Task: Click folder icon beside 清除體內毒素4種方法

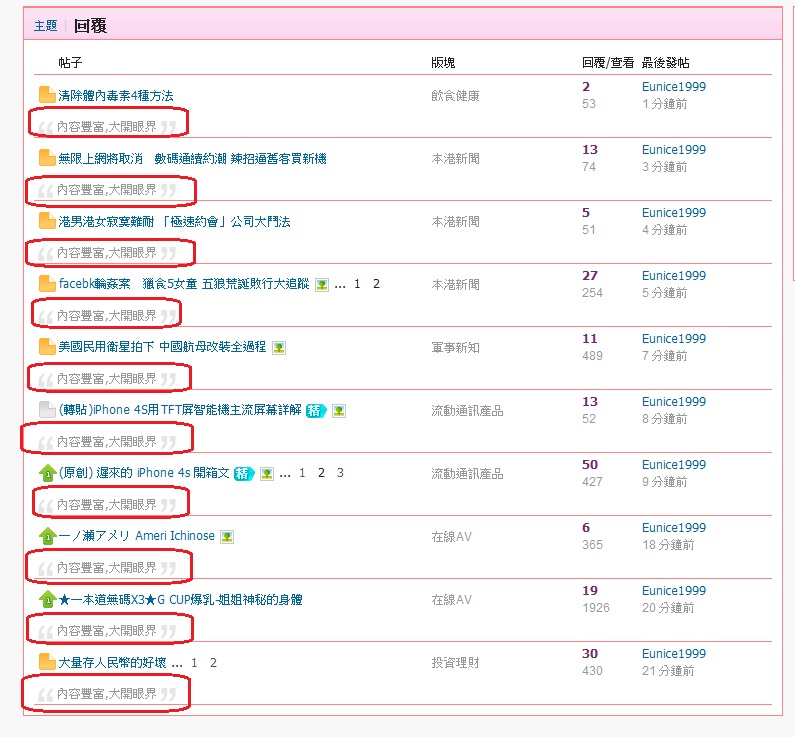Action: pyautogui.click(x=47, y=95)
